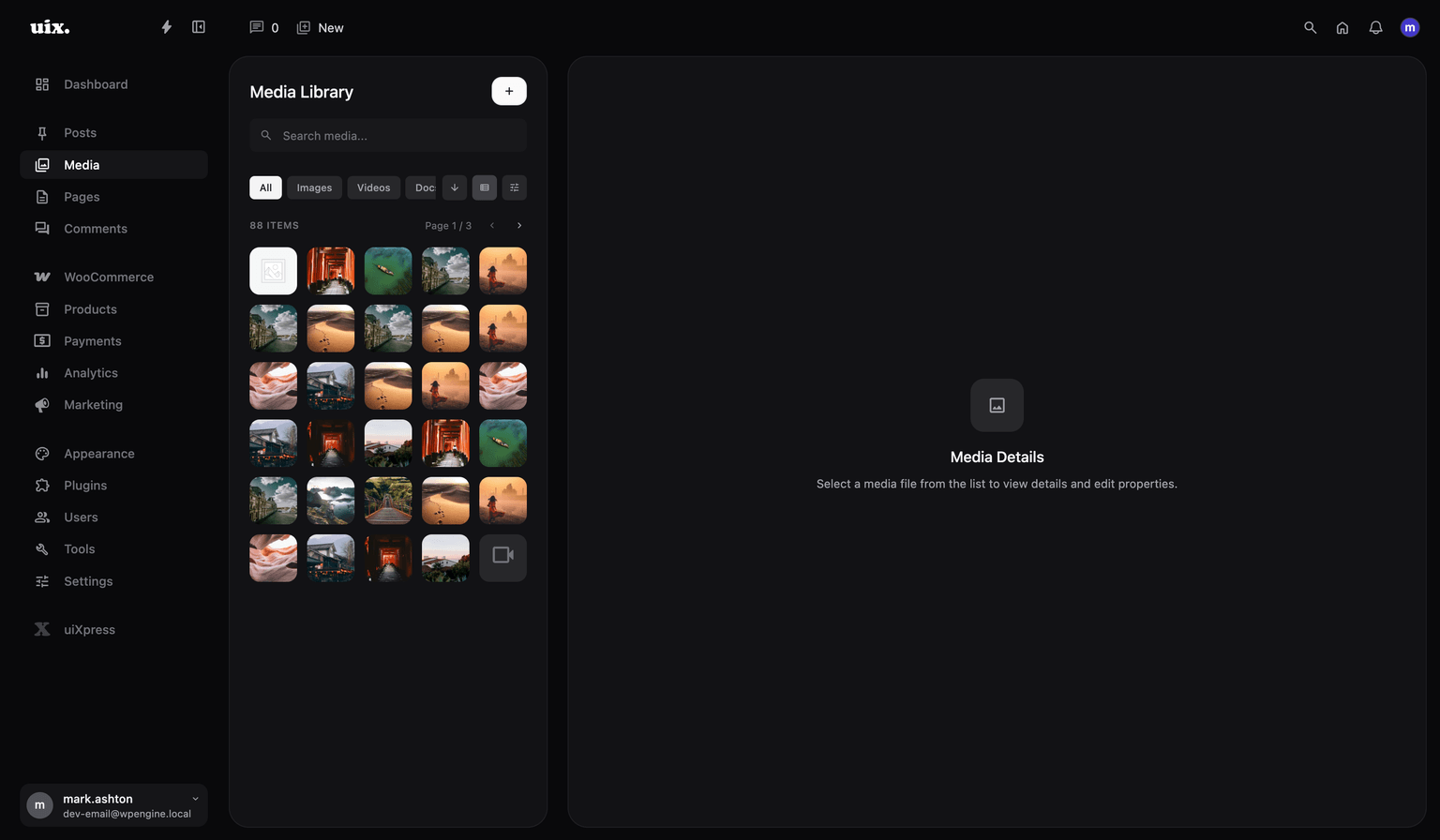Click the Search media input field
This screenshot has height=840, width=1440.
pyautogui.click(x=387, y=135)
